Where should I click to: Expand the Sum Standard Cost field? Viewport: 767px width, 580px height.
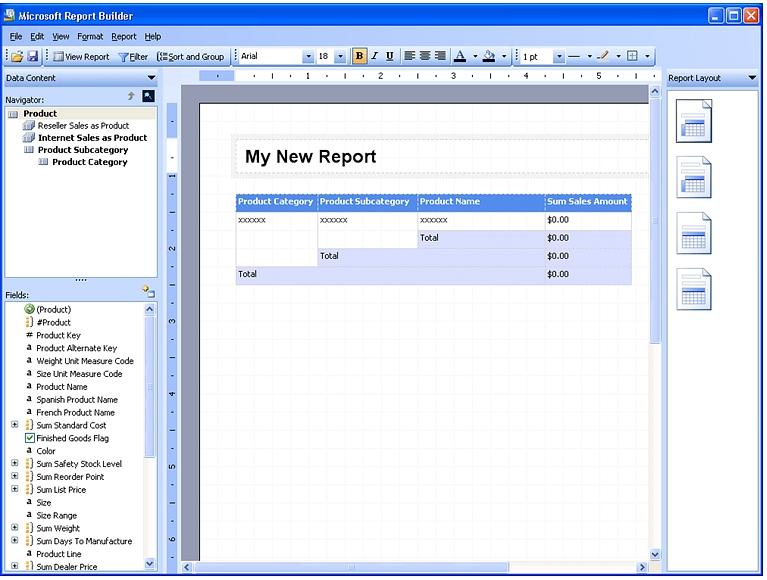pyautogui.click(x=15, y=425)
